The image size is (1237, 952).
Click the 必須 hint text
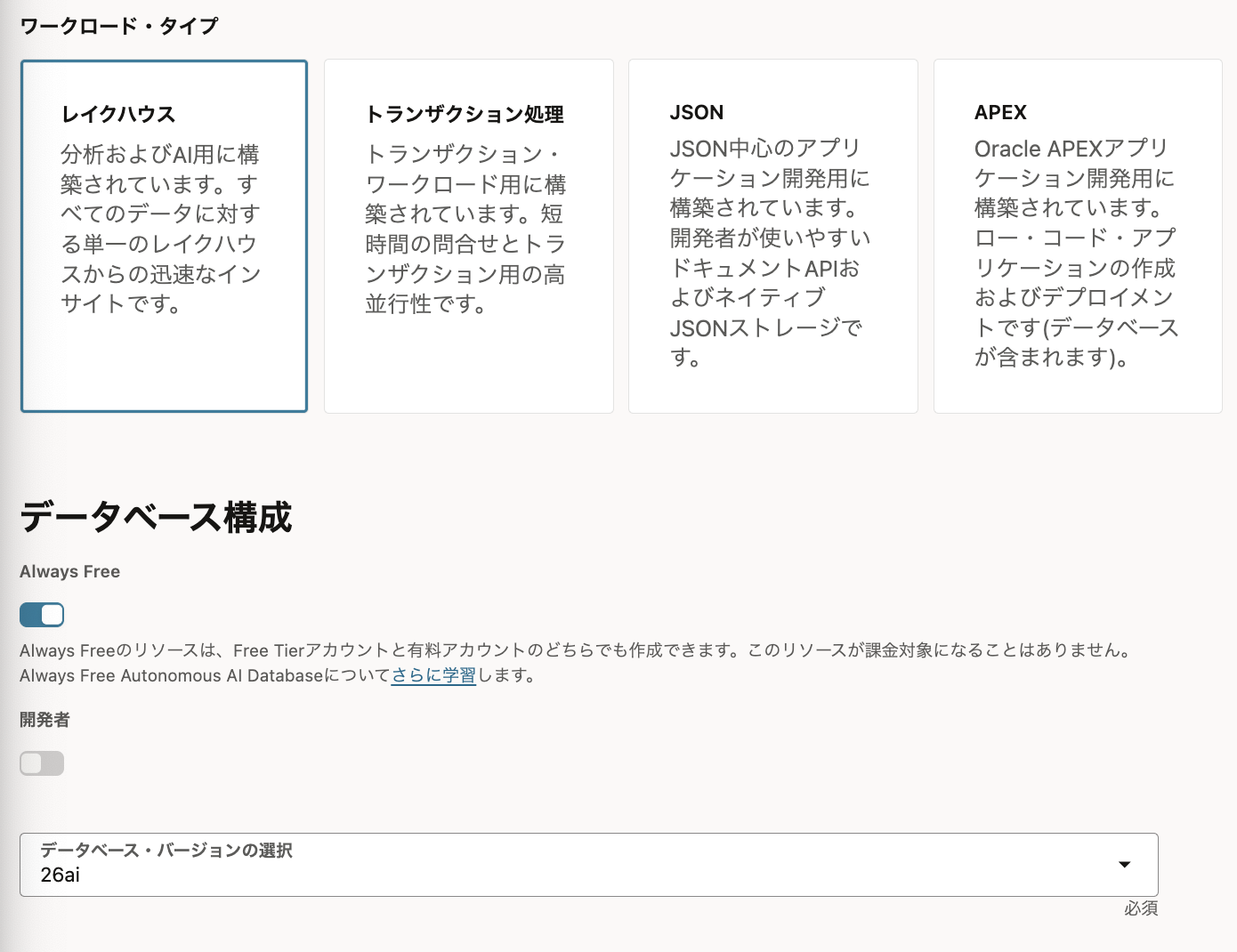pos(1141,908)
